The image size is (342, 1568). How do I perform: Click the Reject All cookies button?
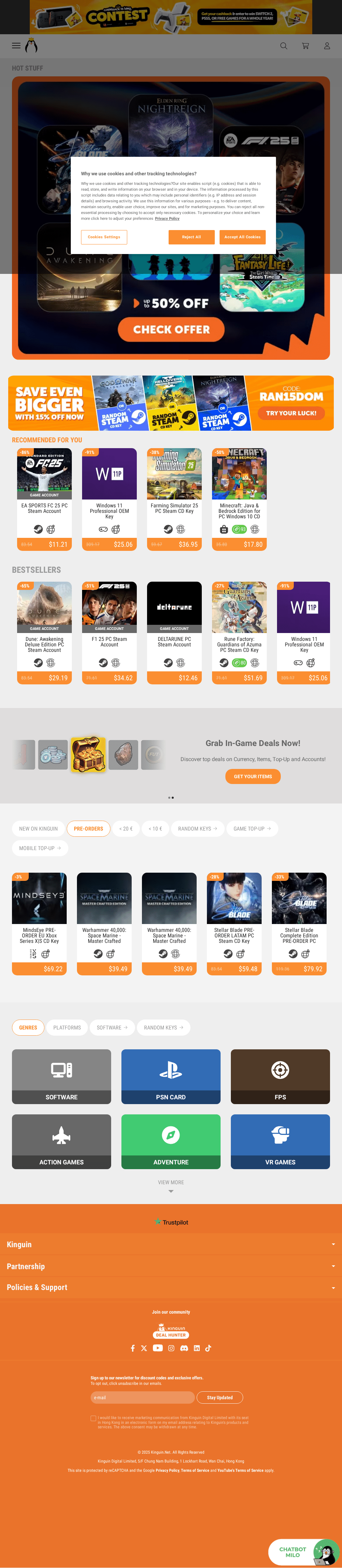pos(192,237)
